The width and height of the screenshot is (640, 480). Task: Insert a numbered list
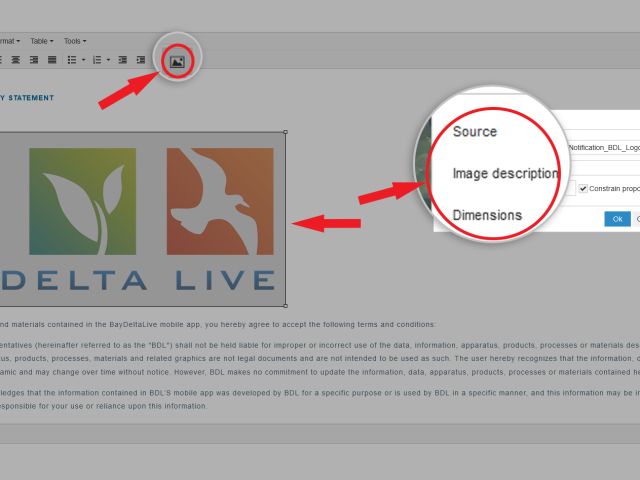coord(97,60)
